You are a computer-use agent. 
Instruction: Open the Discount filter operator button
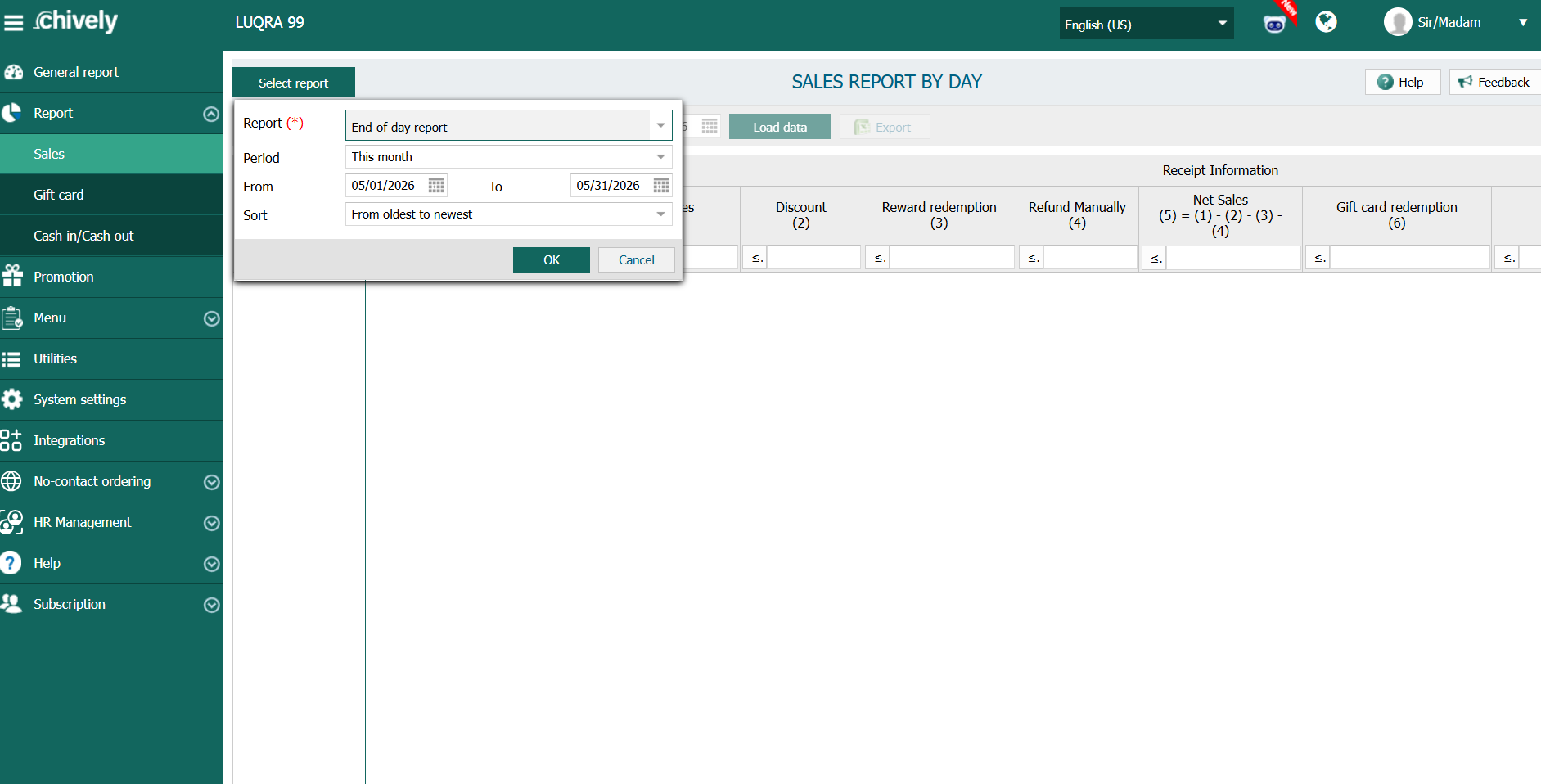coord(755,258)
